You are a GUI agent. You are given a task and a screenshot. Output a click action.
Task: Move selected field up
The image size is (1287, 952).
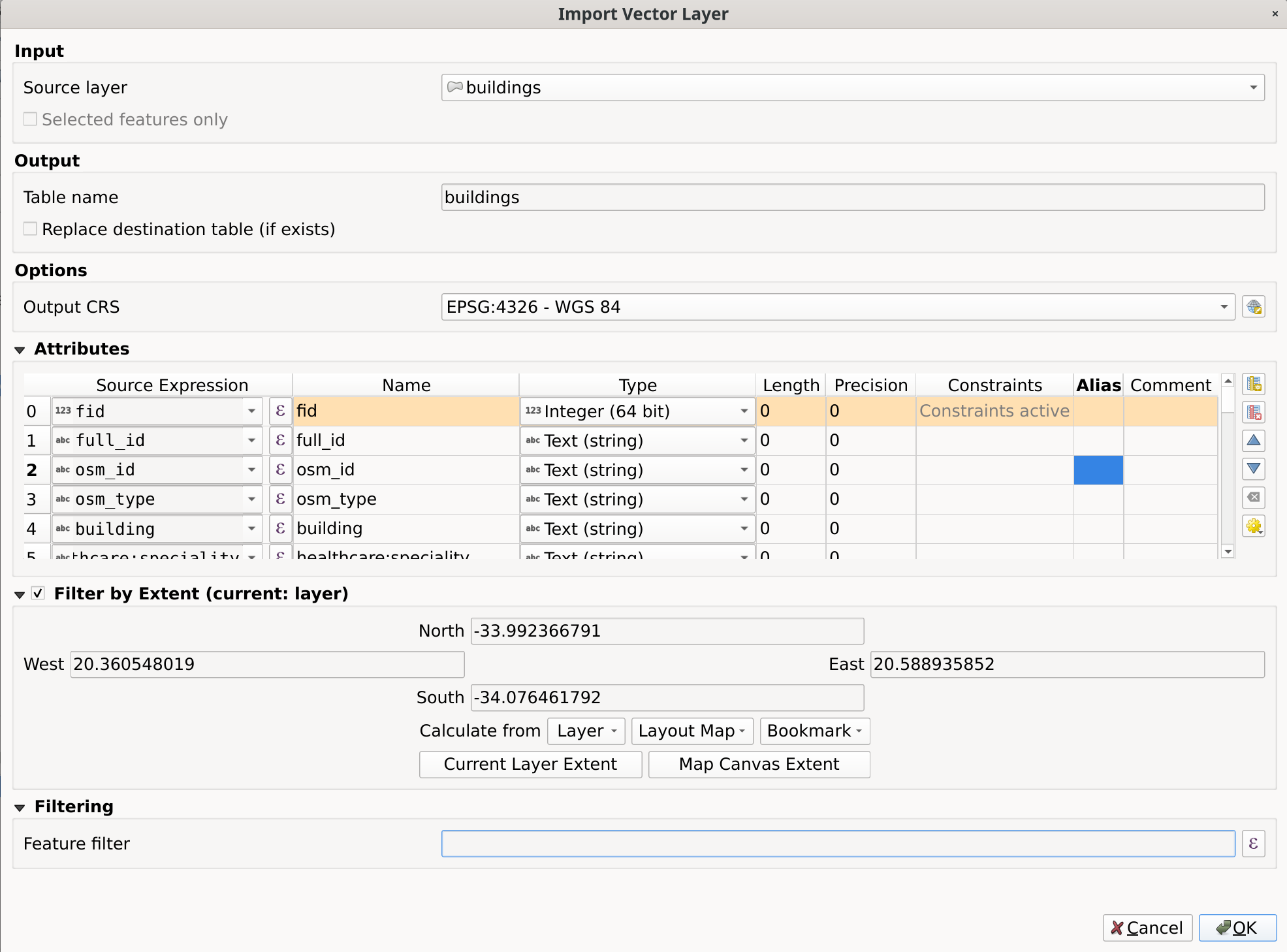pyautogui.click(x=1253, y=441)
